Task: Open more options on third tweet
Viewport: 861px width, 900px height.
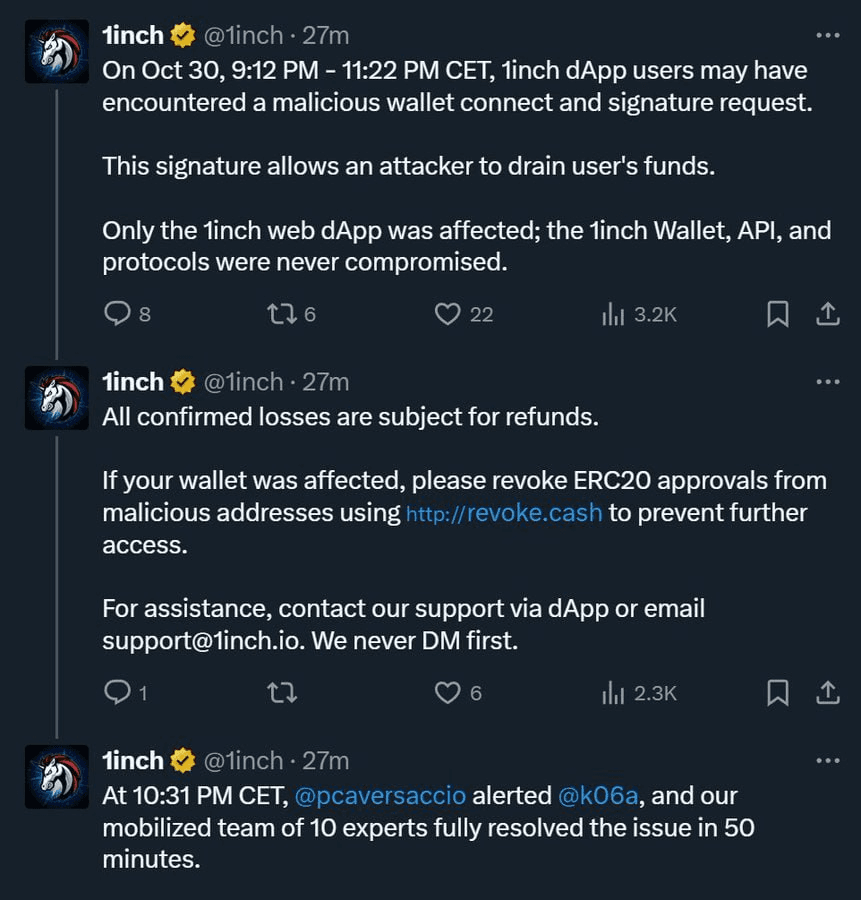Action: click(x=828, y=760)
